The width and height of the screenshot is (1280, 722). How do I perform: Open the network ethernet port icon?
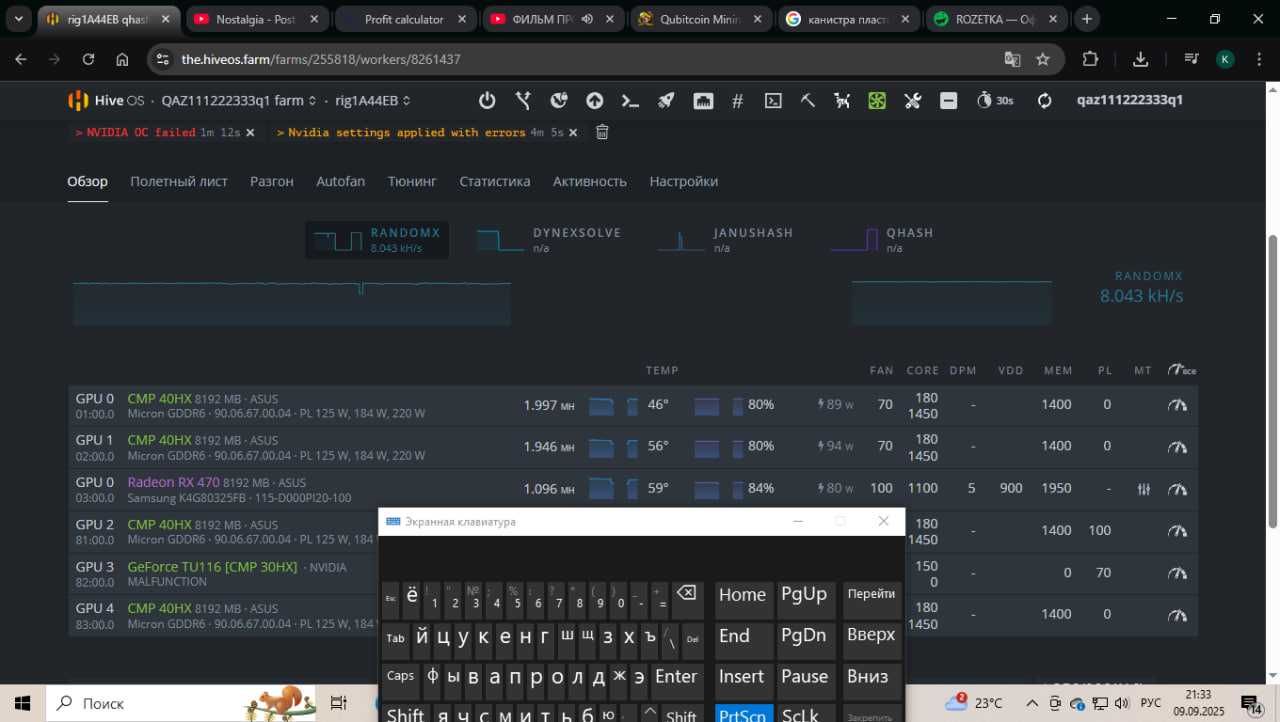point(702,100)
